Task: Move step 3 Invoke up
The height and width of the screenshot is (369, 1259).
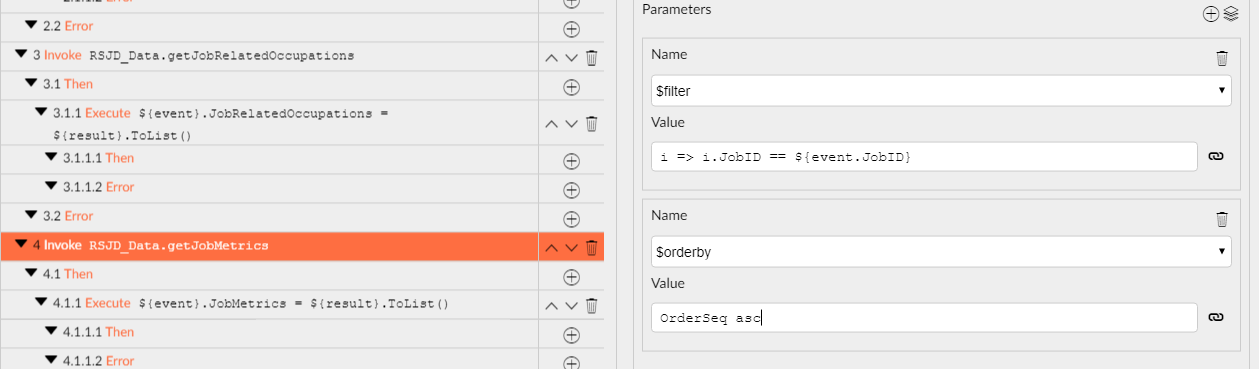Action: pos(551,58)
